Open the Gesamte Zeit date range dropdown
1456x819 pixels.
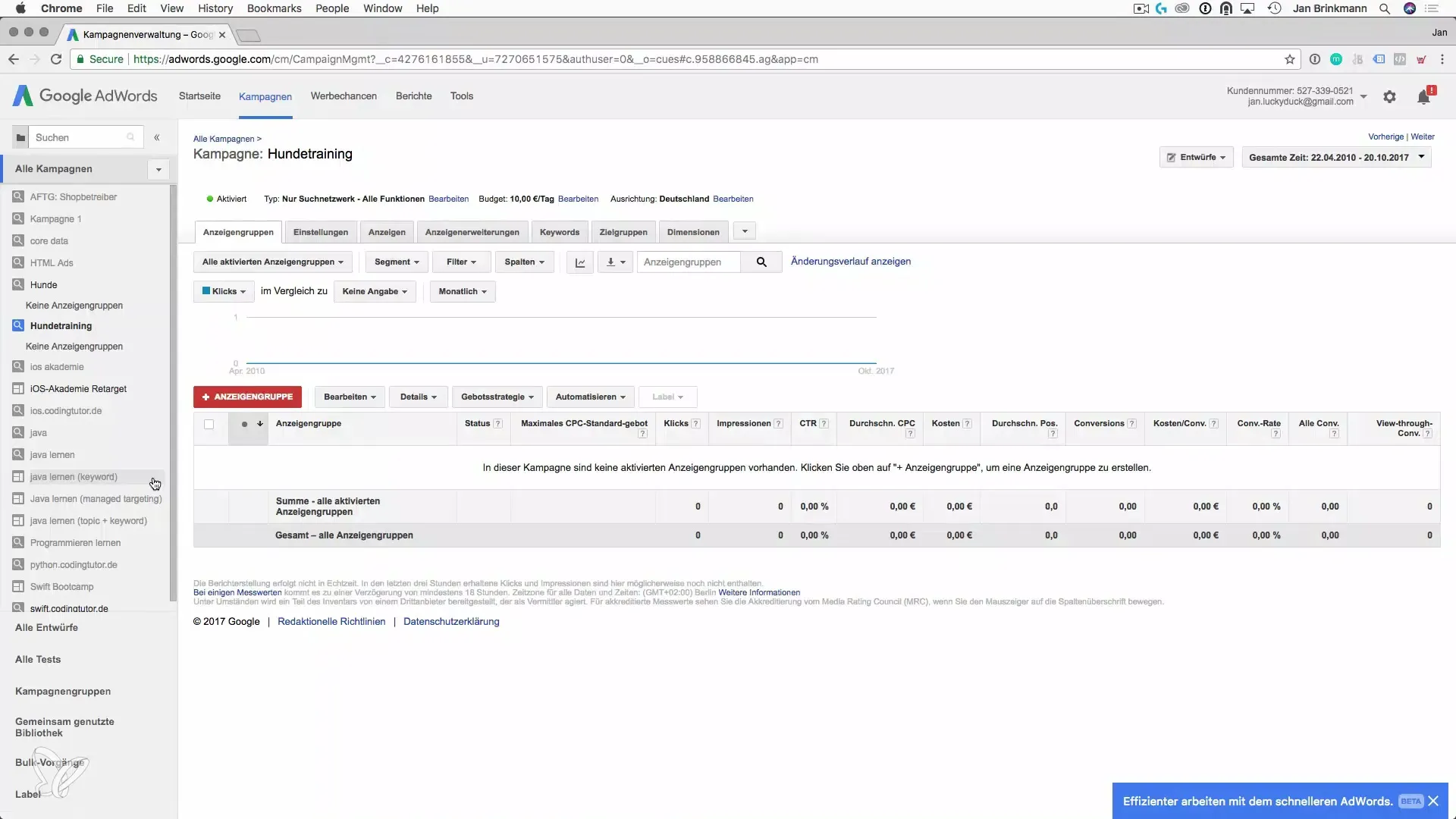[1336, 158]
